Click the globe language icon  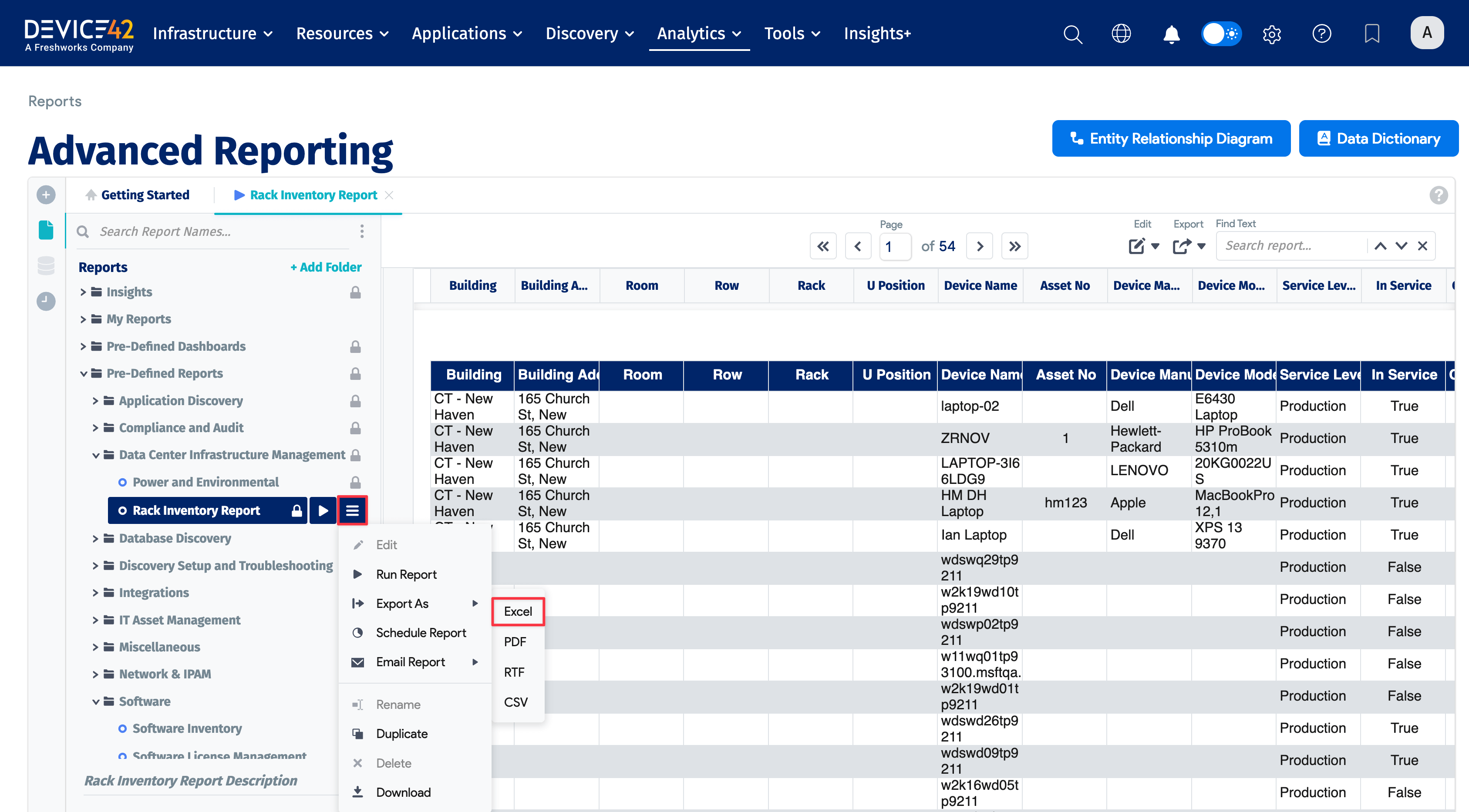pyautogui.click(x=1121, y=34)
